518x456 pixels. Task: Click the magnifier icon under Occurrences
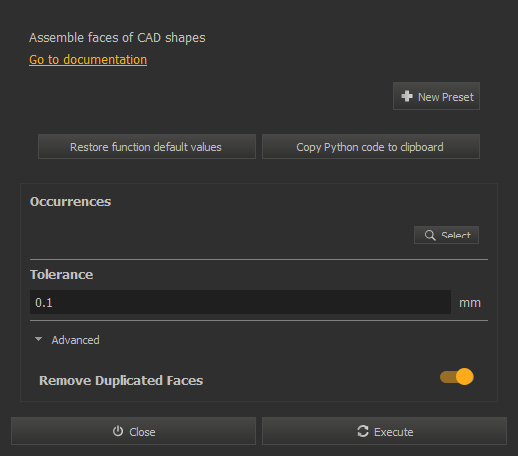(430, 235)
